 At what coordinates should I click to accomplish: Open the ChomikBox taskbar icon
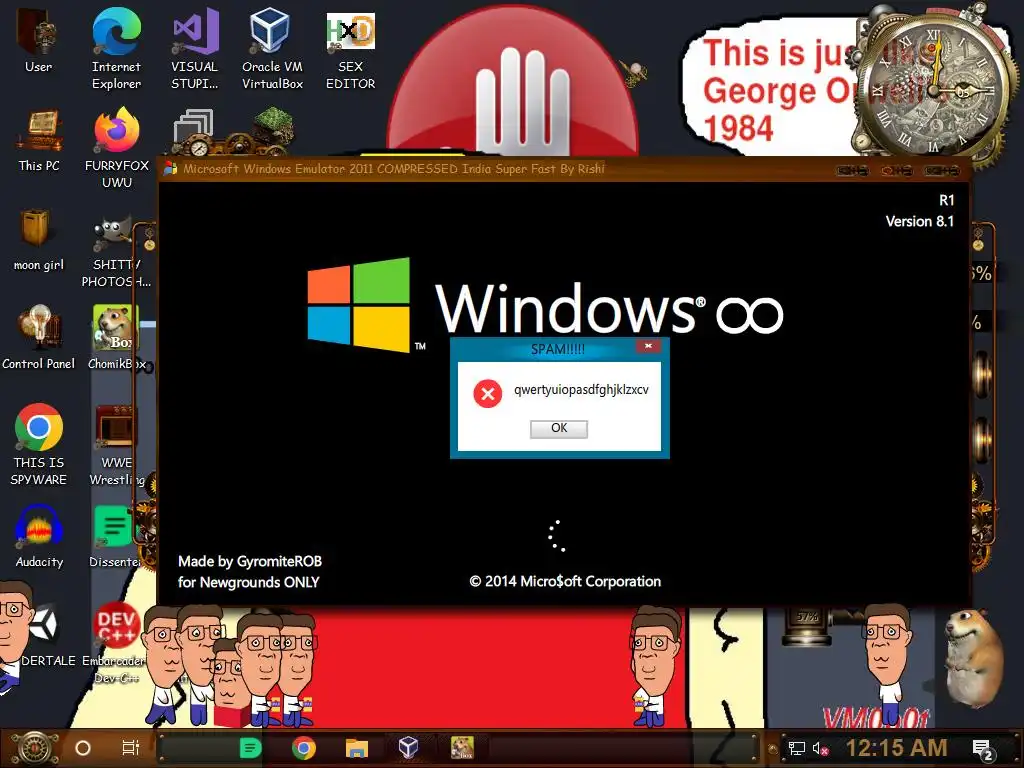tap(462, 748)
